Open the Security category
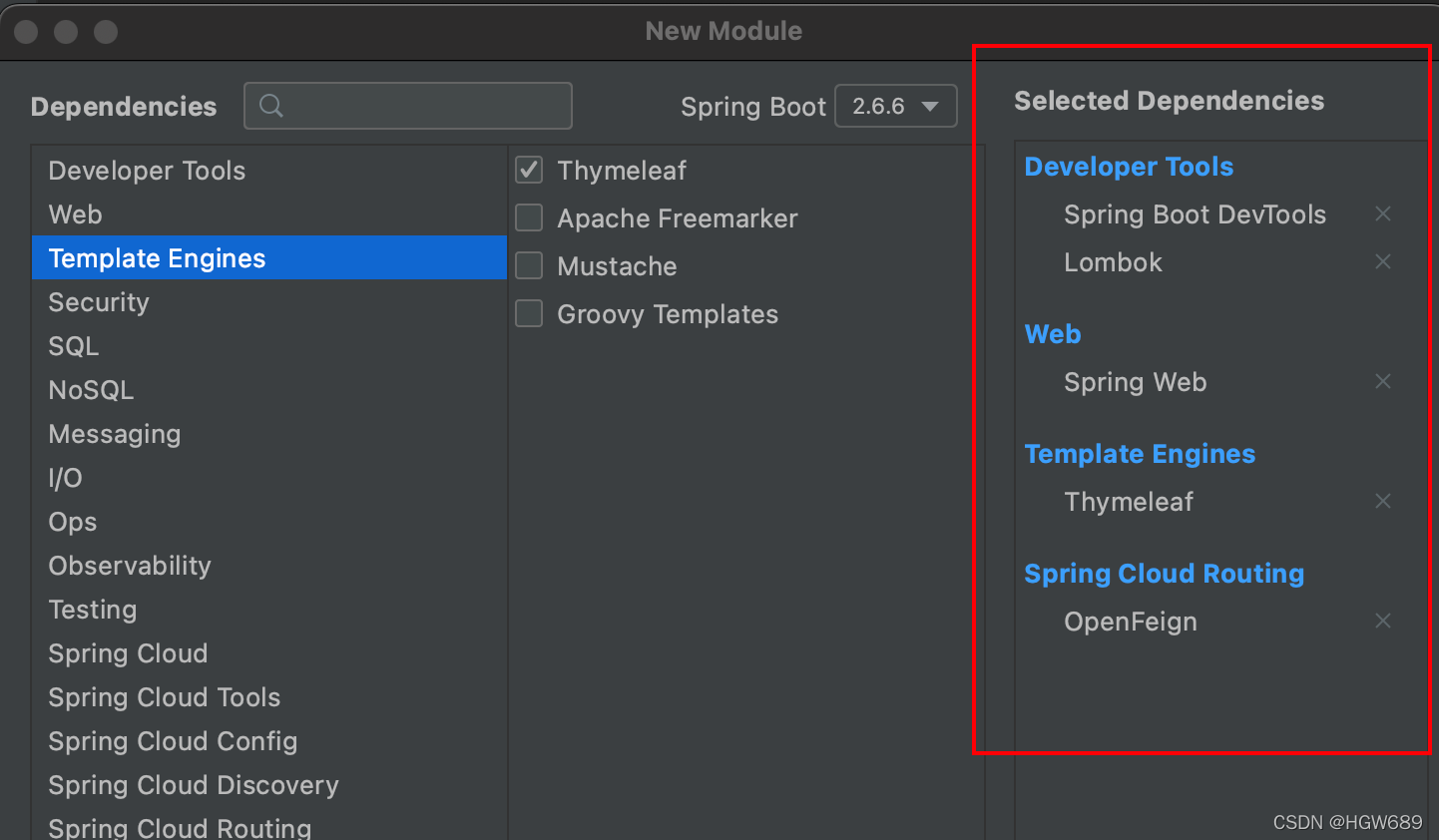The width and height of the screenshot is (1439, 840). click(269, 302)
